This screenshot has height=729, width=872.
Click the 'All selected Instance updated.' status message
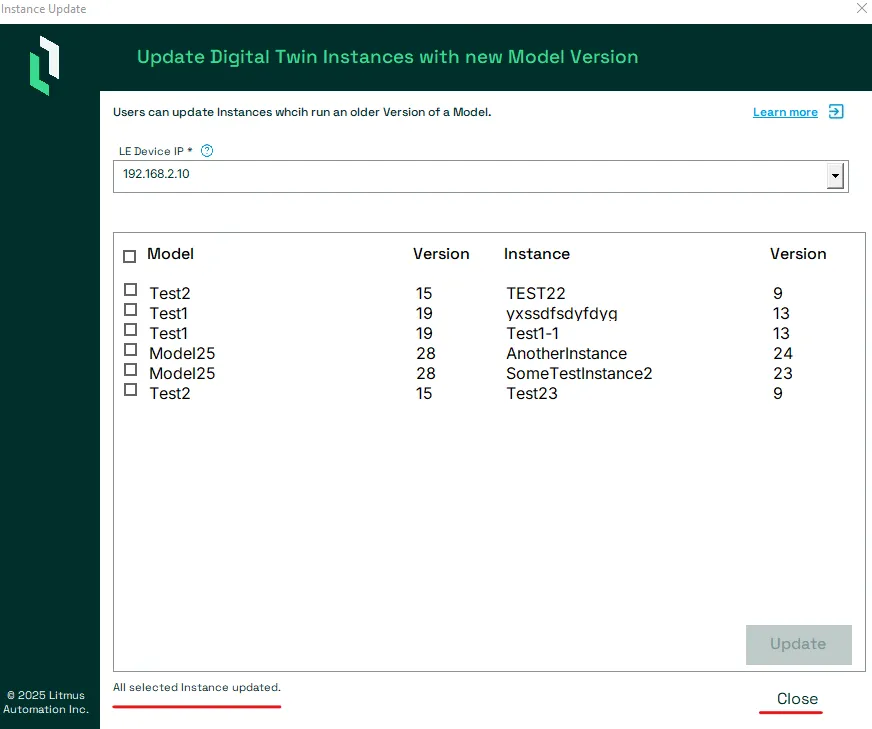[197, 687]
